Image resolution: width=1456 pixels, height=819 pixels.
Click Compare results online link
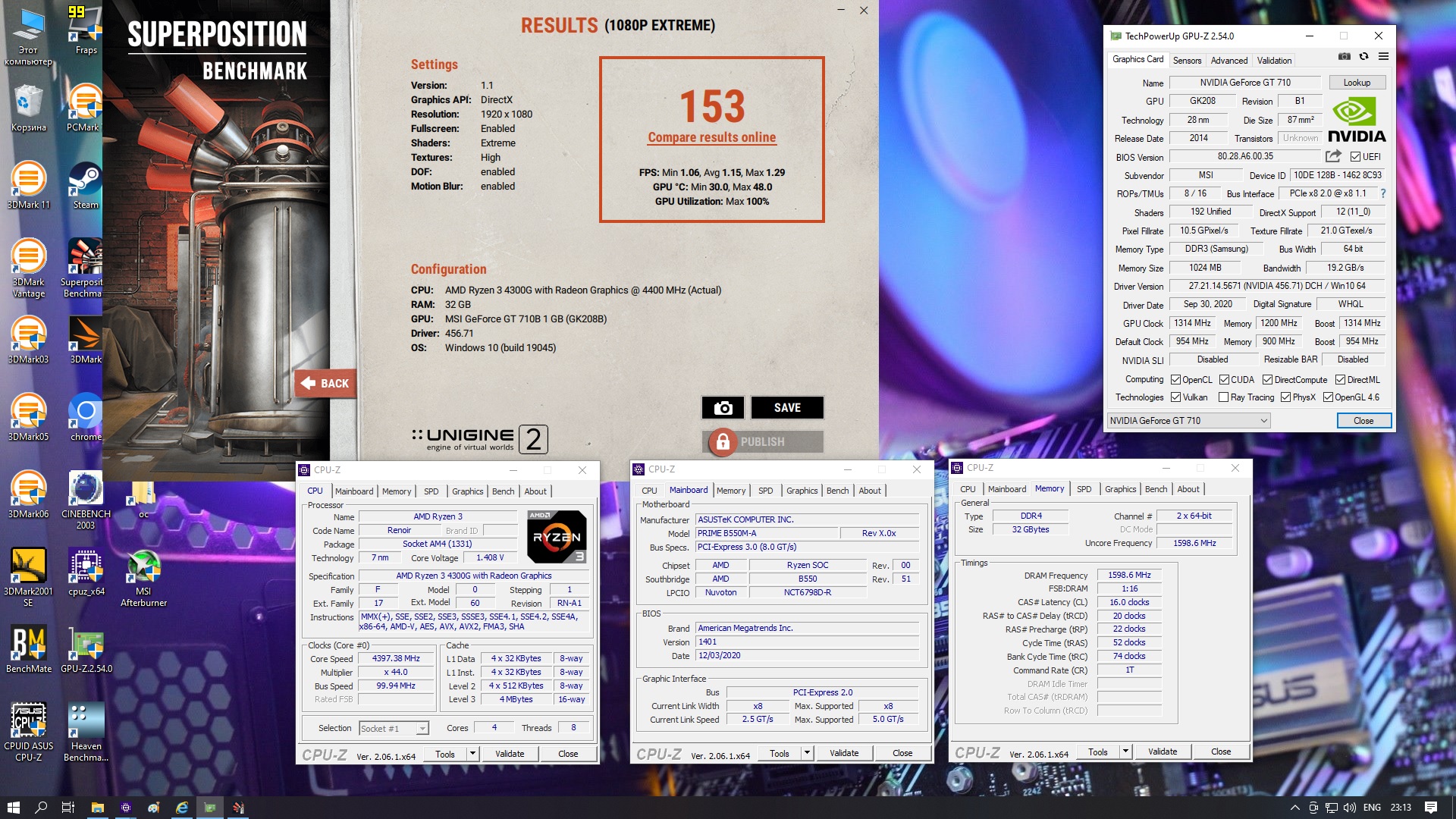tap(711, 137)
